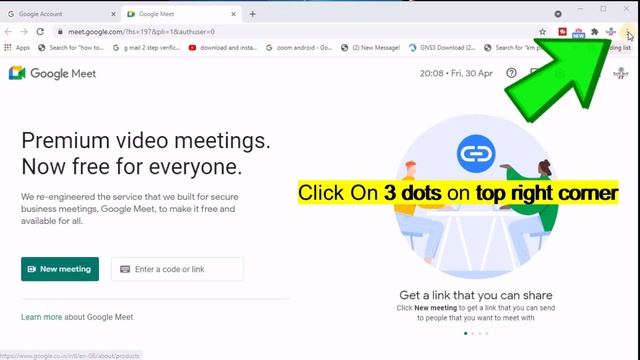The height and width of the screenshot is (360, 640).
Task: Open the Meet help question-mark icon
Action: [x=511, y=73]
